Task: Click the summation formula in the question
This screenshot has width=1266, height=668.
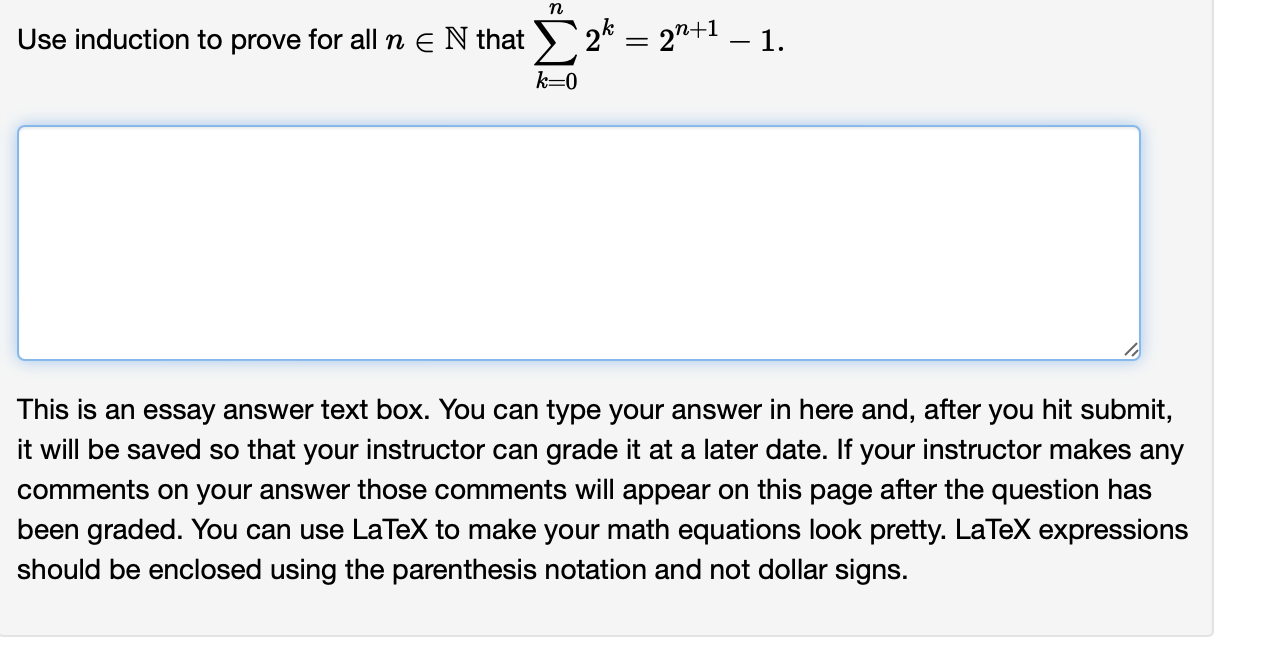Action: pyautogui.click(x=556, y=42)
